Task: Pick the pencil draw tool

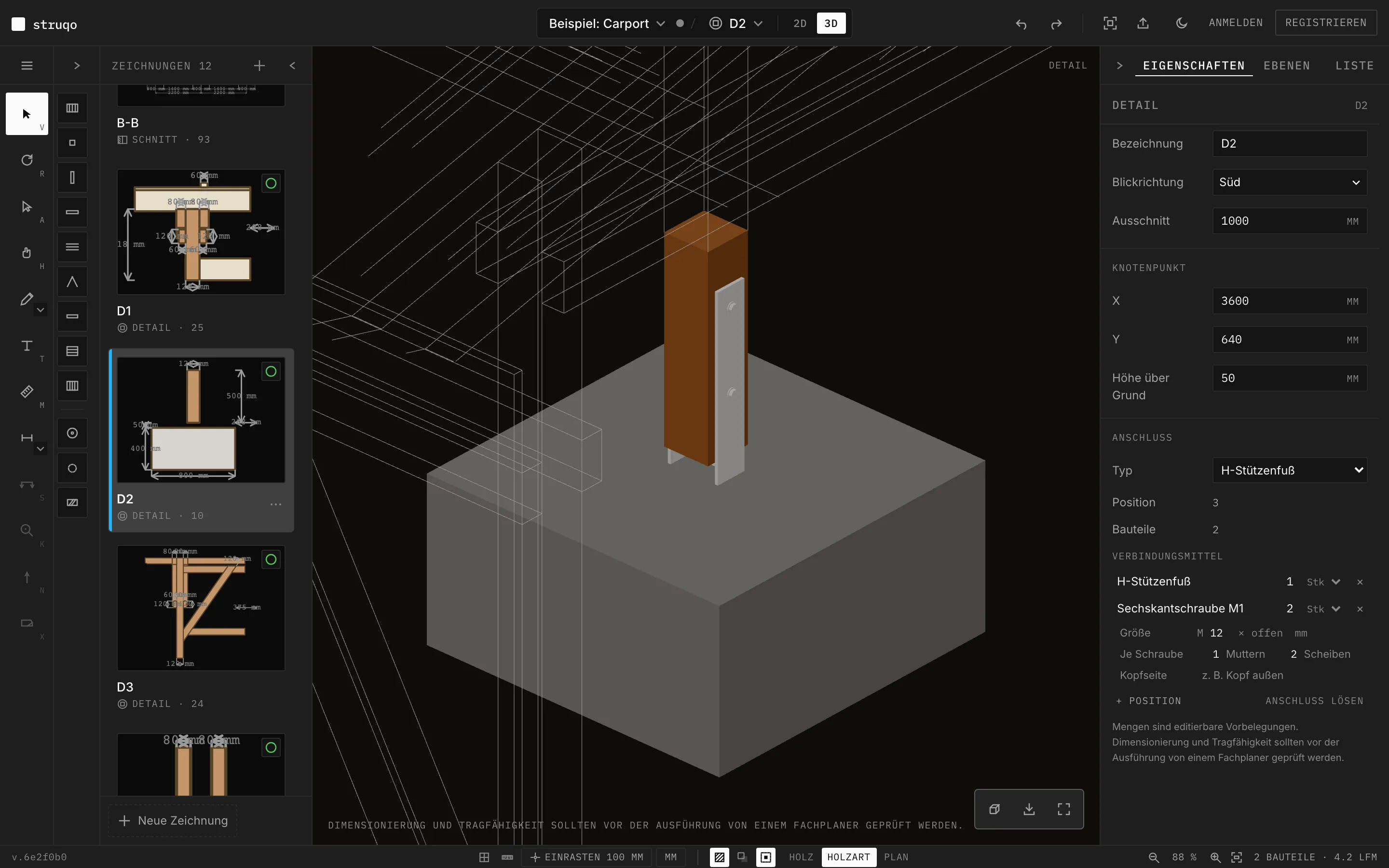Action: (27, 299)
